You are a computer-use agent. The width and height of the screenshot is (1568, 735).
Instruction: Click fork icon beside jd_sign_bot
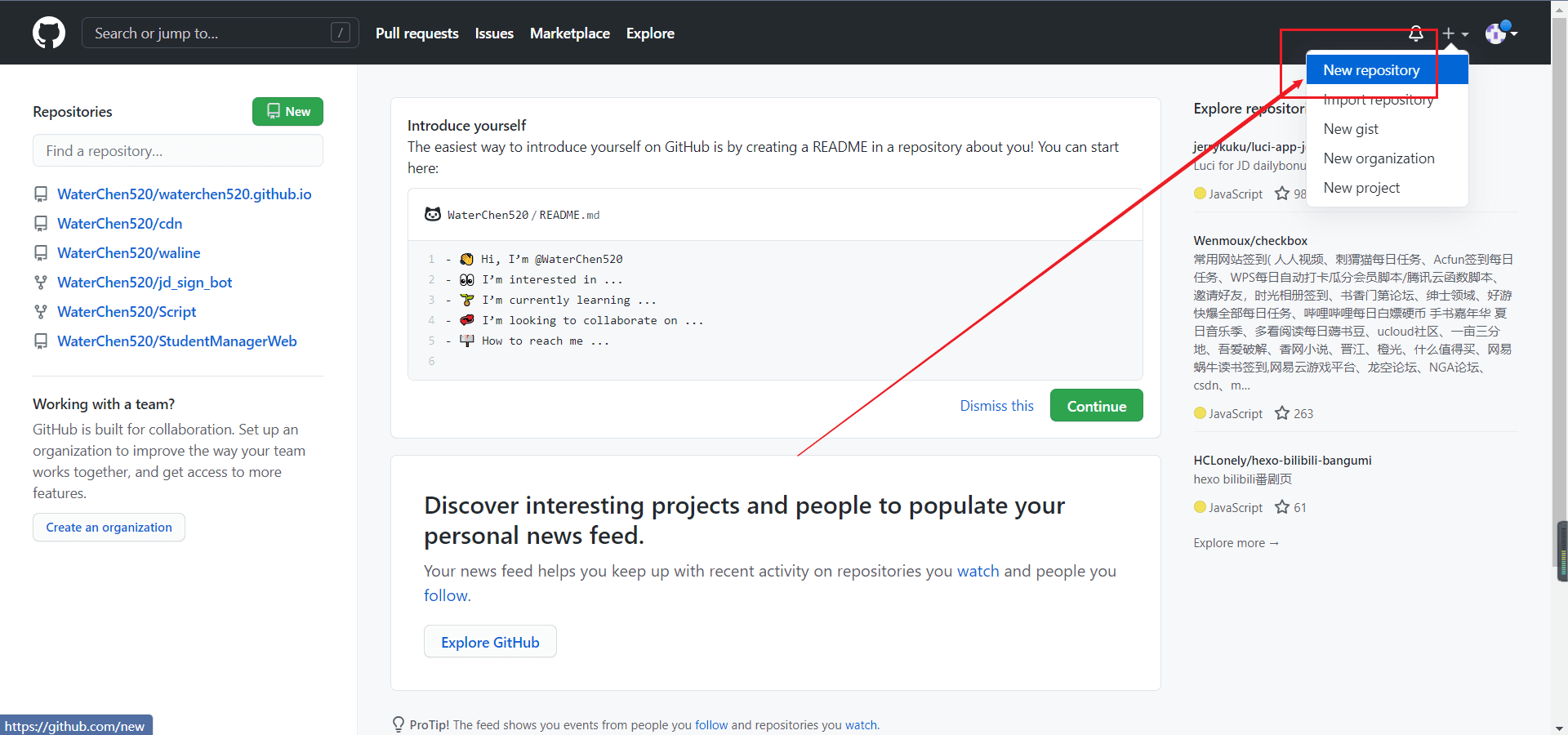tap(41, 283)
